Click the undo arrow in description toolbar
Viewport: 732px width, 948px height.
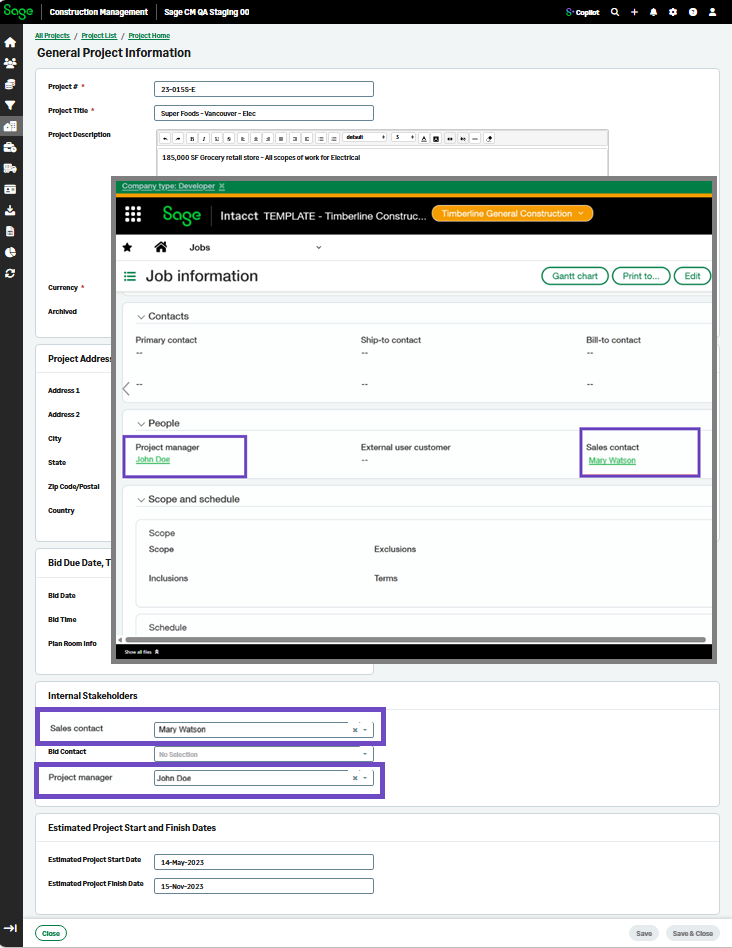click(x=165, y=138)
